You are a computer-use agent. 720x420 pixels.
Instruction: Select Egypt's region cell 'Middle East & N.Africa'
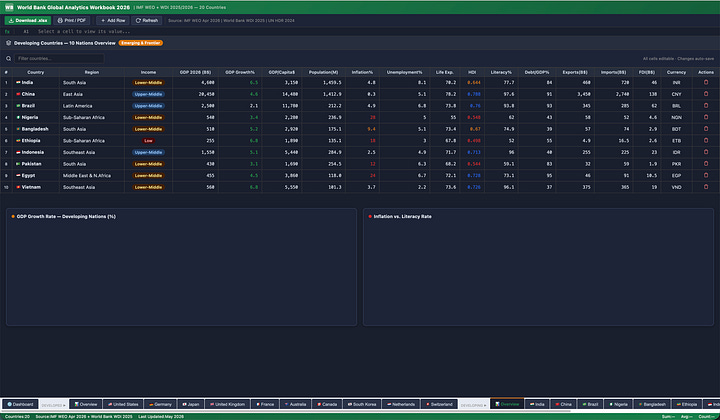click(x=91, y=175)
